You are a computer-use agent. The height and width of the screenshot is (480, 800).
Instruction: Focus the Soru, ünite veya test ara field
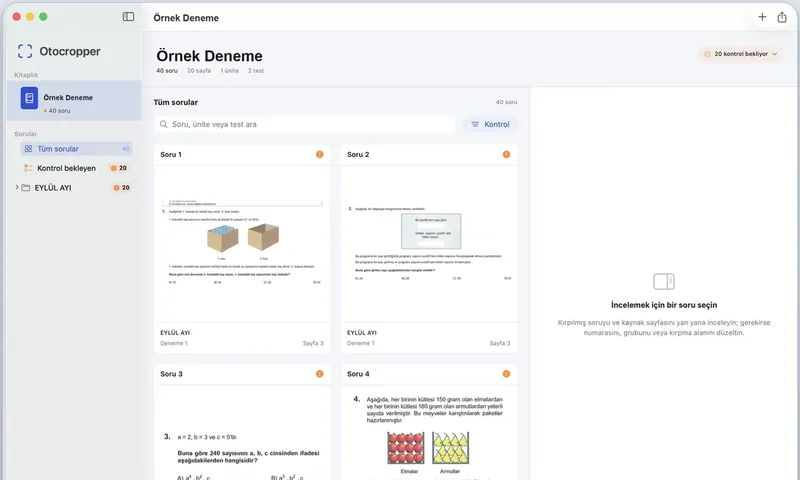tap(305, 124)
